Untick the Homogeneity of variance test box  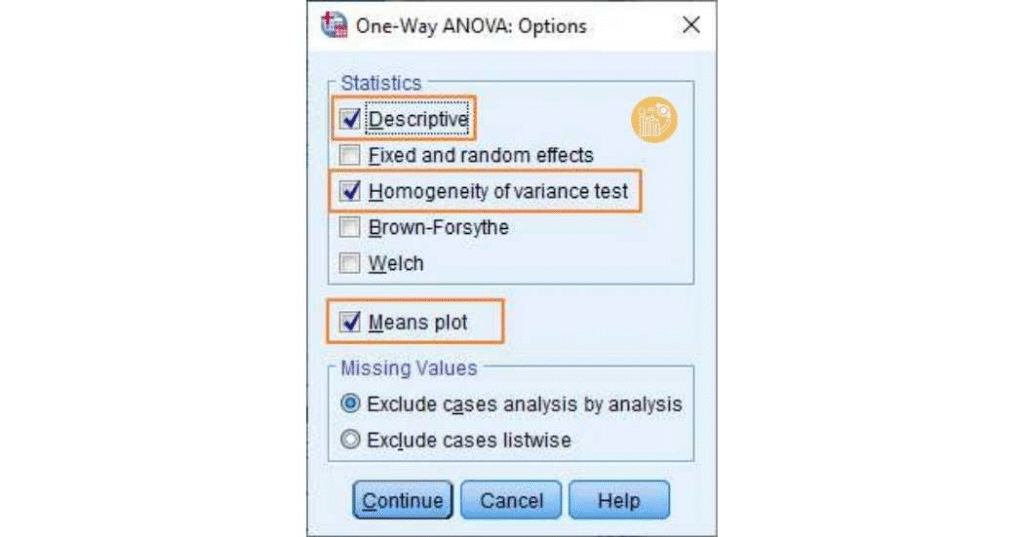click(x=350, y=190)
